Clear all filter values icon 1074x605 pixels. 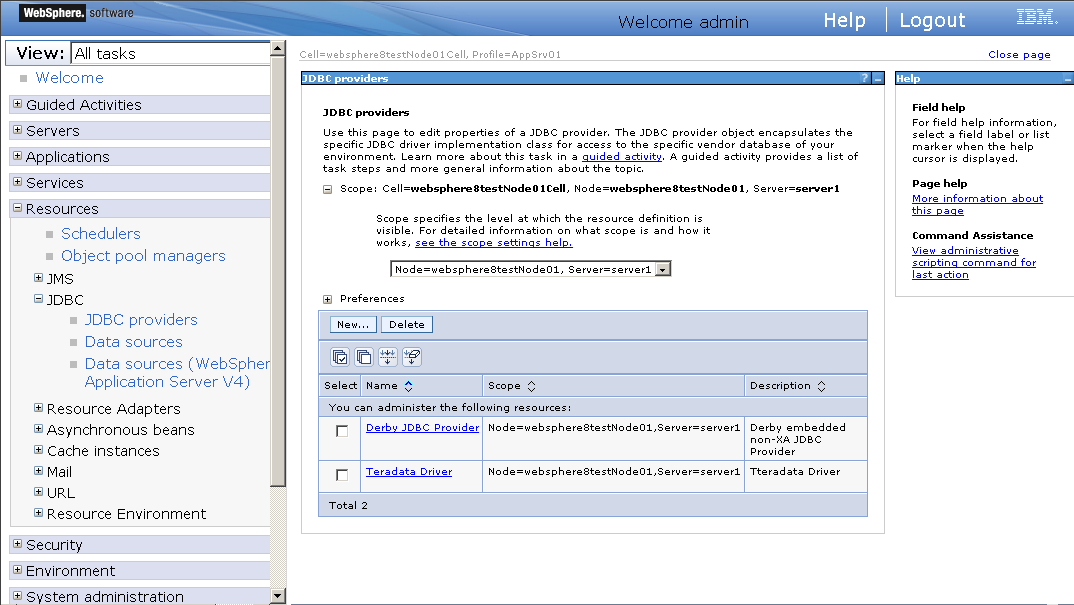(412, 356)
